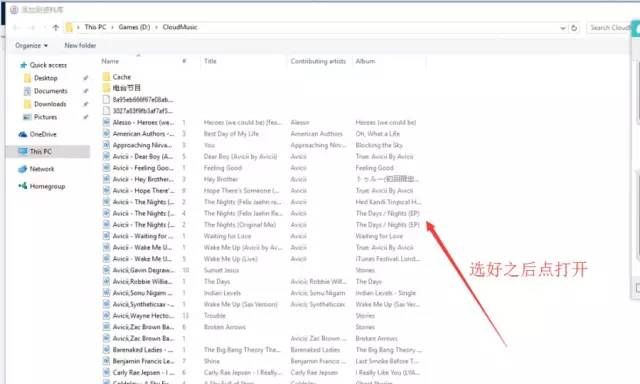Select the Alesso - Heroes music file icon

tap(107, 122)
